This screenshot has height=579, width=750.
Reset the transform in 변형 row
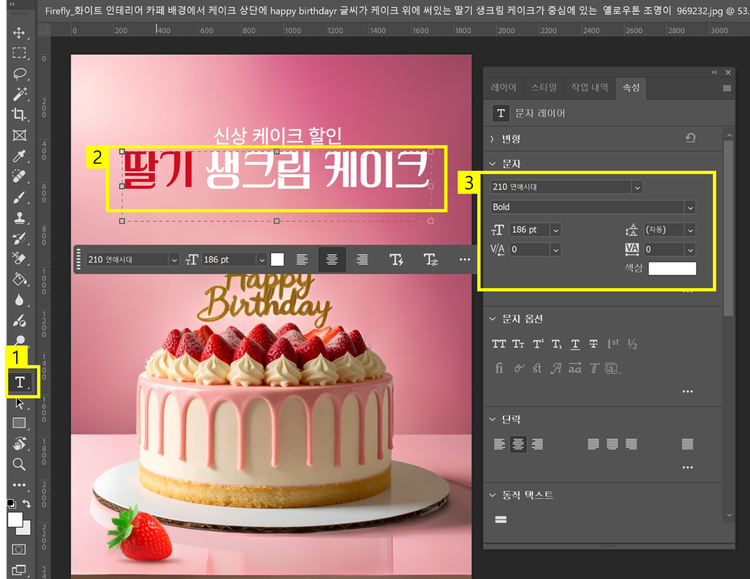coord(690,138)
